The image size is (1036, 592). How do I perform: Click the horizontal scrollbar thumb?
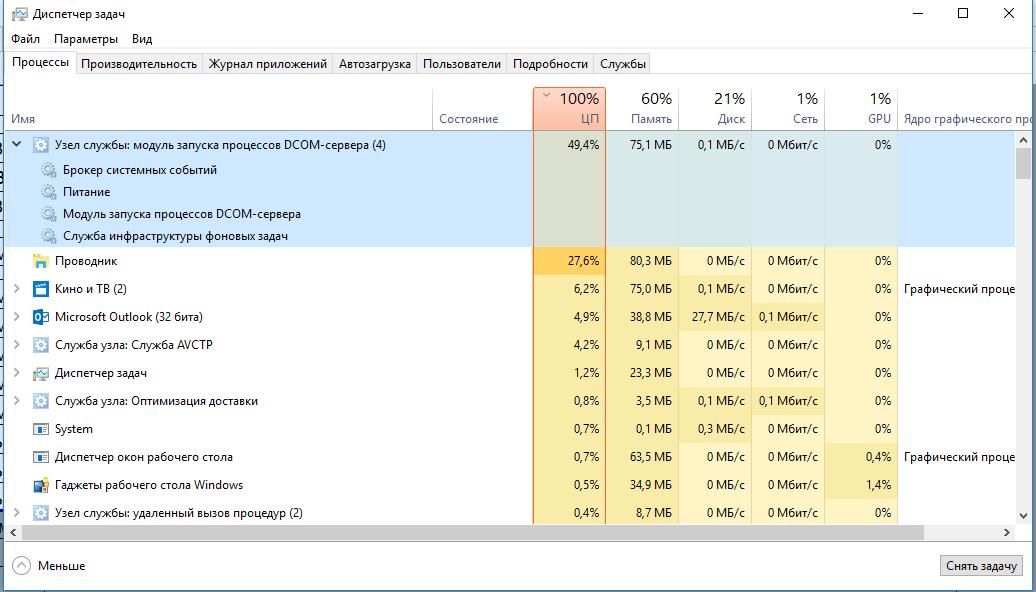(x=472, y=532)
